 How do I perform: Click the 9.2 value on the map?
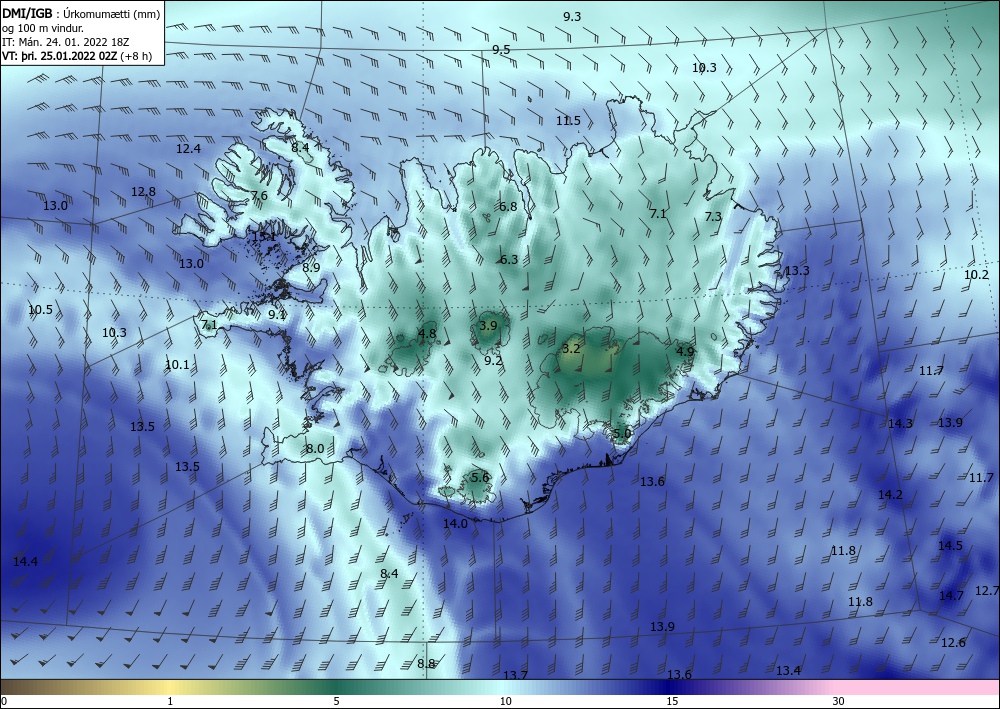494,361
